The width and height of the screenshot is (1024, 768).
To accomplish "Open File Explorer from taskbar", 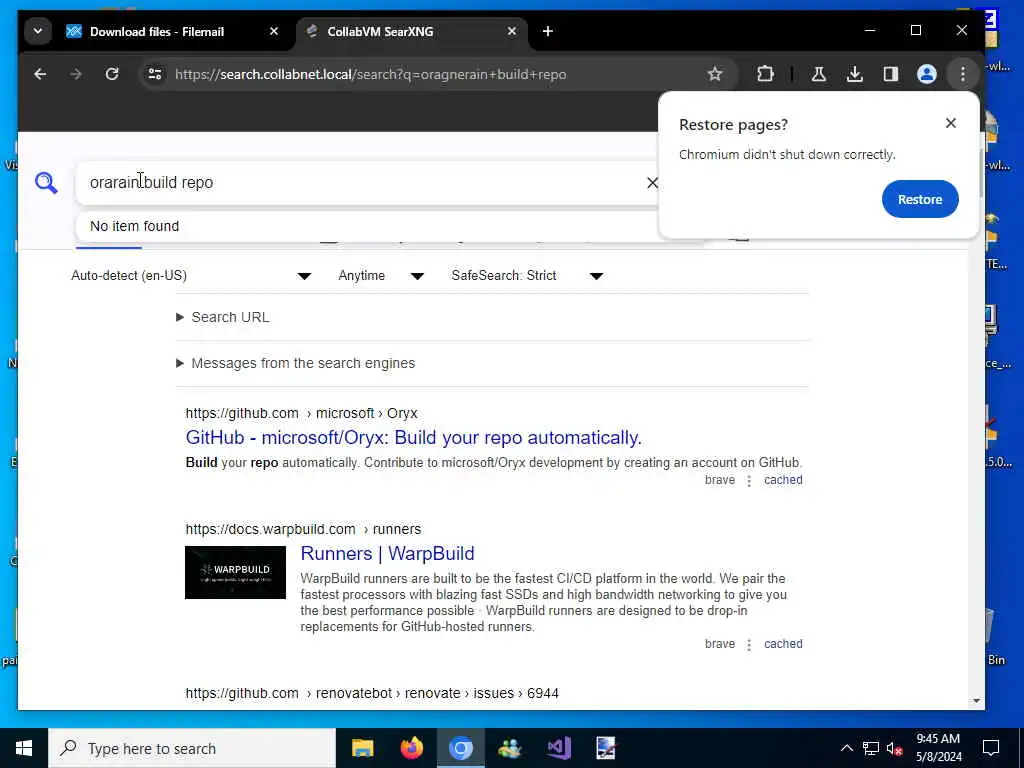I will (x=362, y=748).
